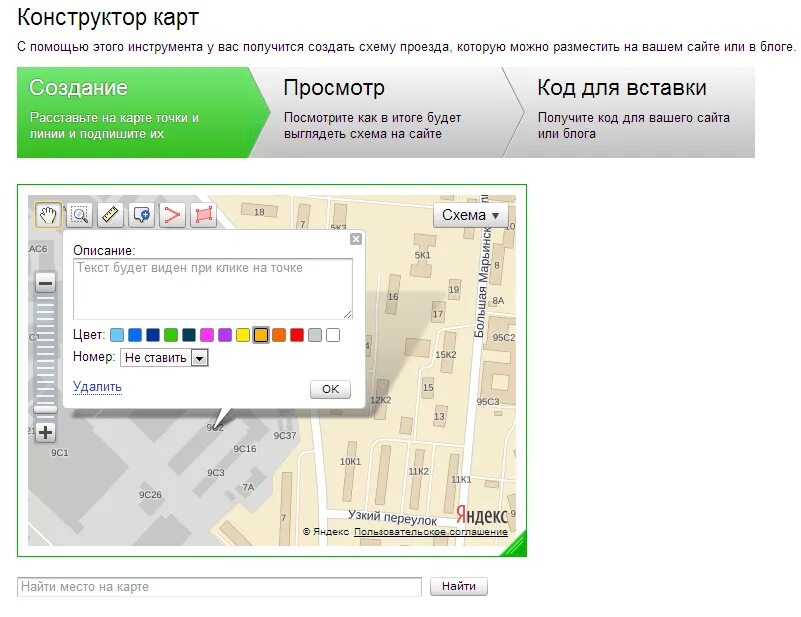Click building label 10К1 on map

(x=350, y=462)
